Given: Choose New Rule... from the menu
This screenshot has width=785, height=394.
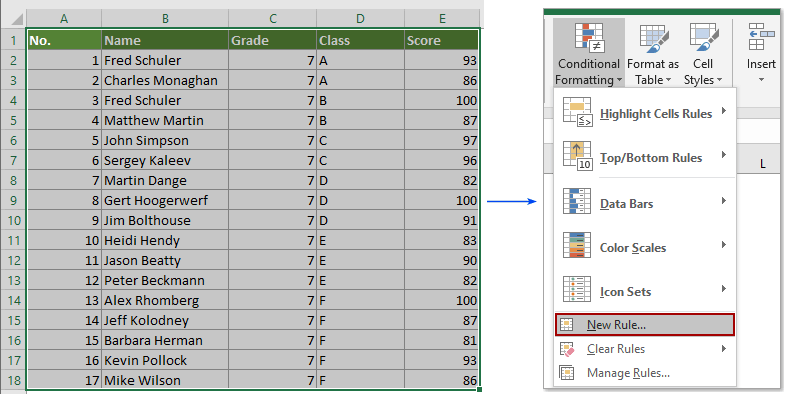Looking at the screenshot, I should [645, 324].
